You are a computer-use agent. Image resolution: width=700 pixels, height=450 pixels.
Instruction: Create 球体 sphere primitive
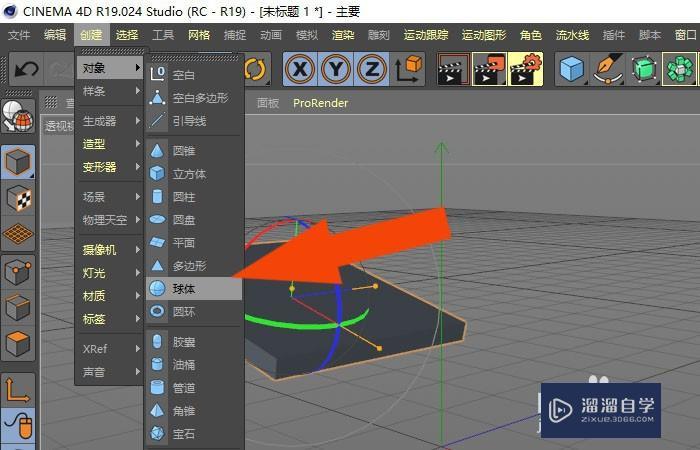194,289
